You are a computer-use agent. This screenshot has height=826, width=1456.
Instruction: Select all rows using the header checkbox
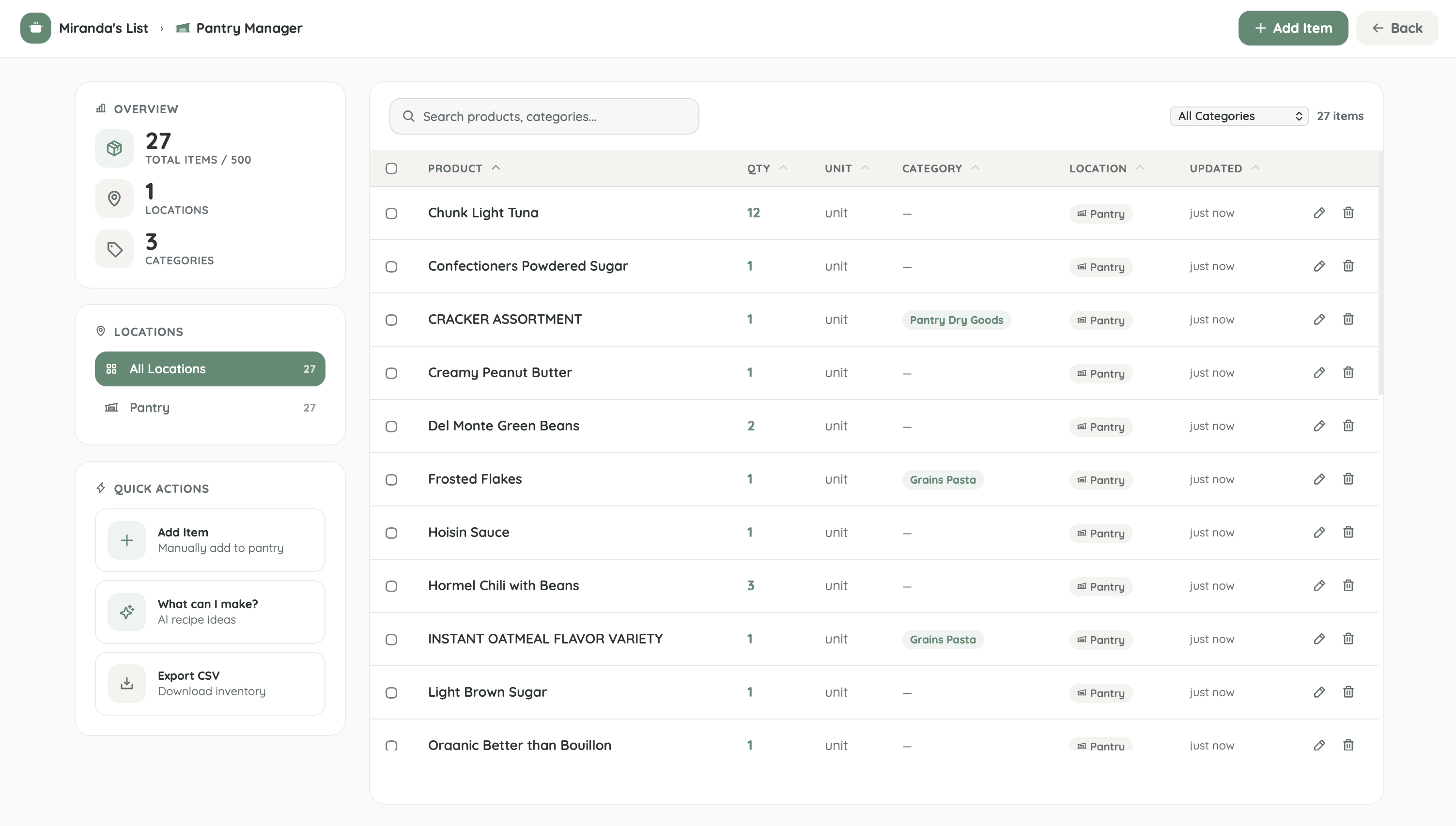pos(391,168)
